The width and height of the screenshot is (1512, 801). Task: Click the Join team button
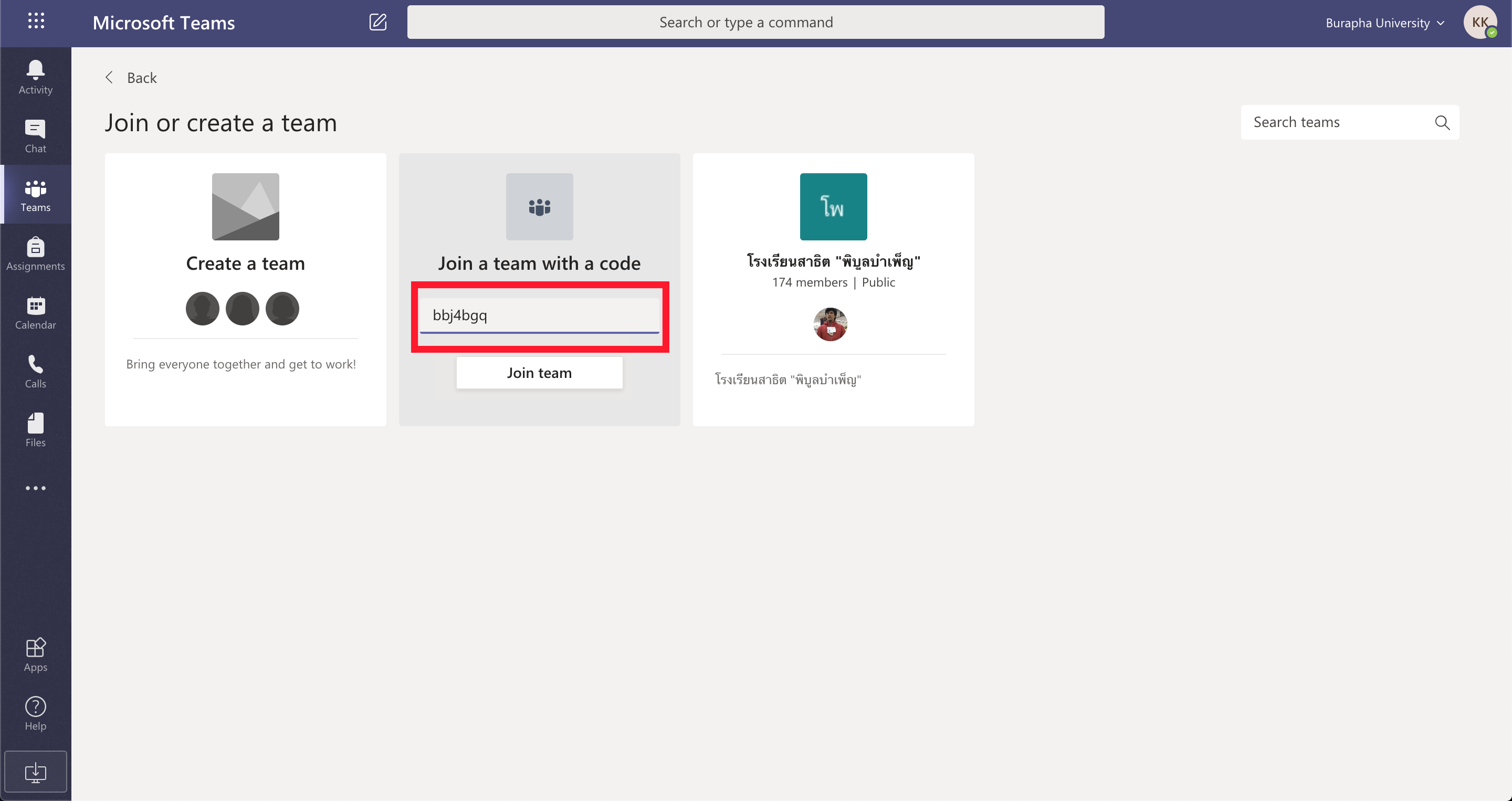point(539,373)
